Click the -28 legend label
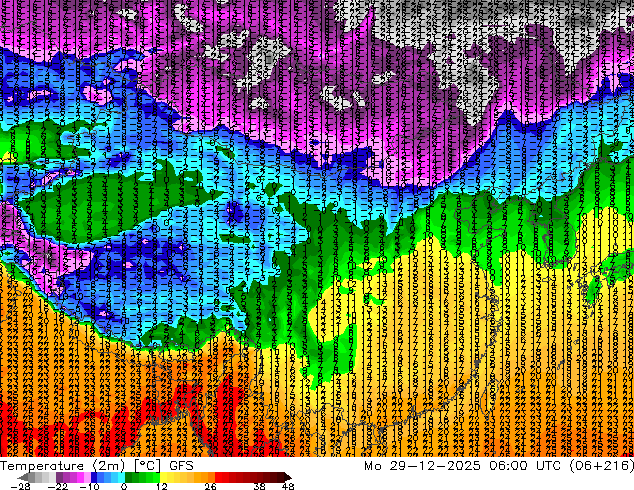The image size is (634, 490). tap(21, 486)
